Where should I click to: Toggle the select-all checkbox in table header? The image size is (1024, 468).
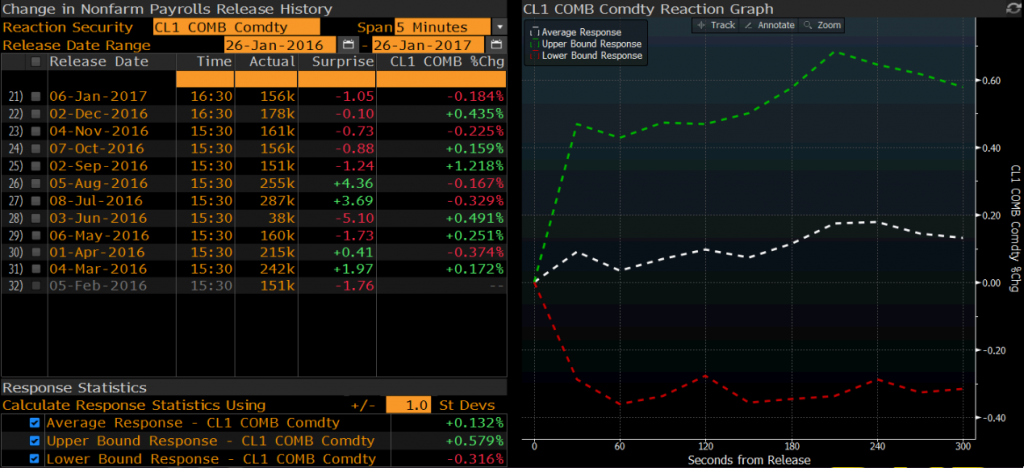(x=36, y=61)
